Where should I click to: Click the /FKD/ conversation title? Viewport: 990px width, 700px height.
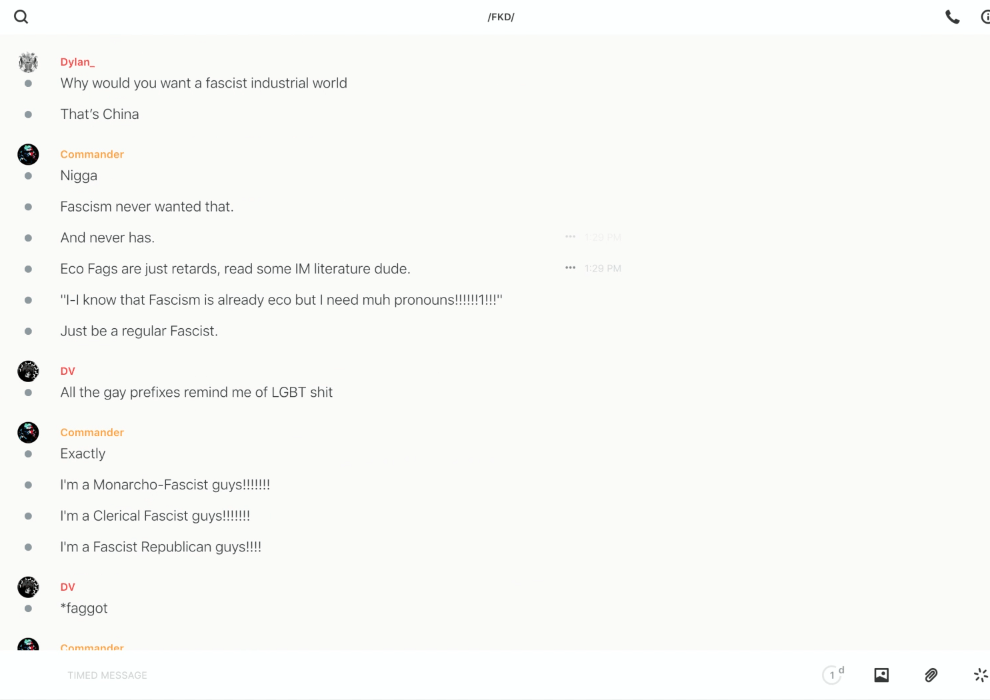[501, 17]
